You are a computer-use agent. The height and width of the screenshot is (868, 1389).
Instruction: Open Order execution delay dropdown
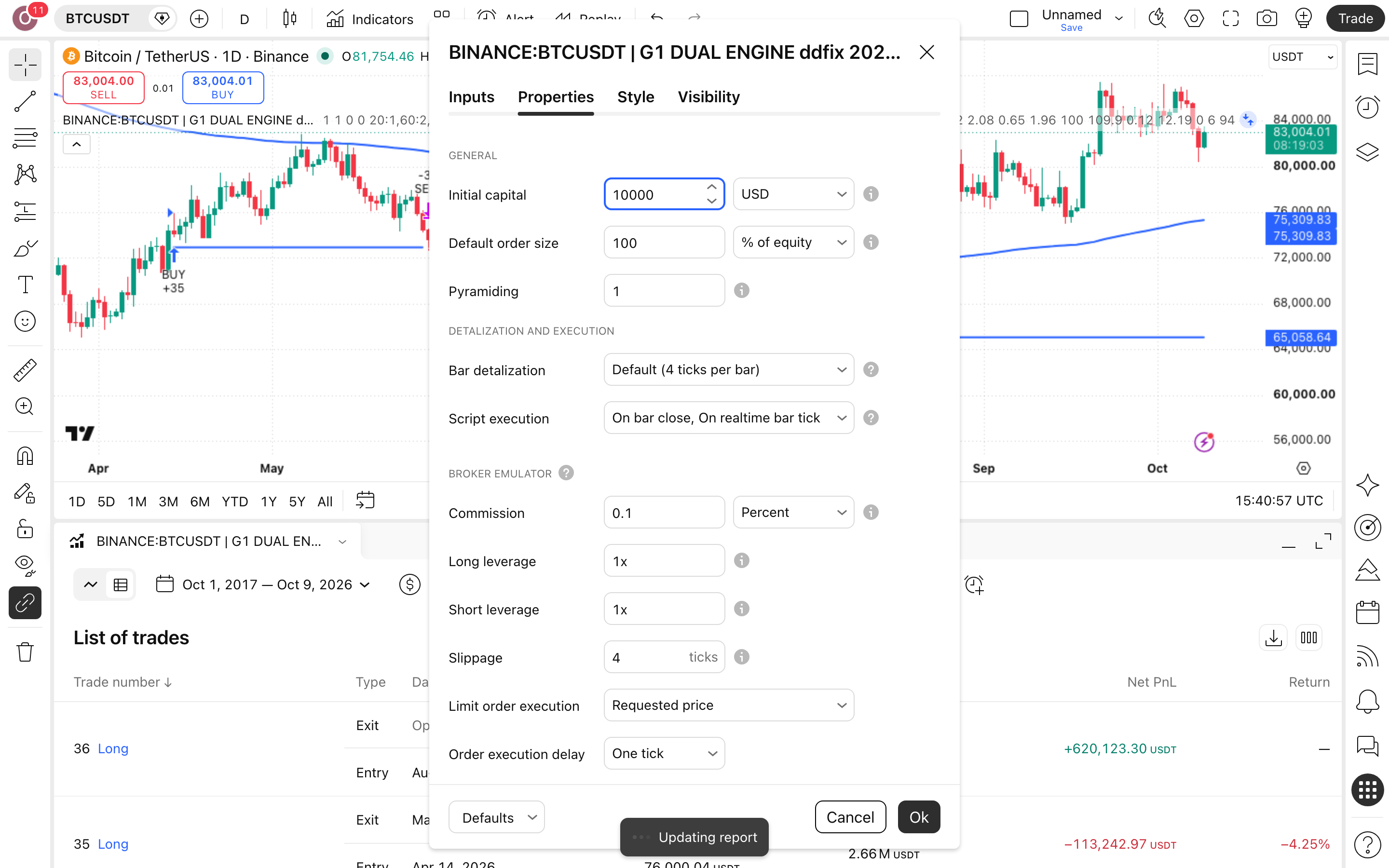pos(664,753)
